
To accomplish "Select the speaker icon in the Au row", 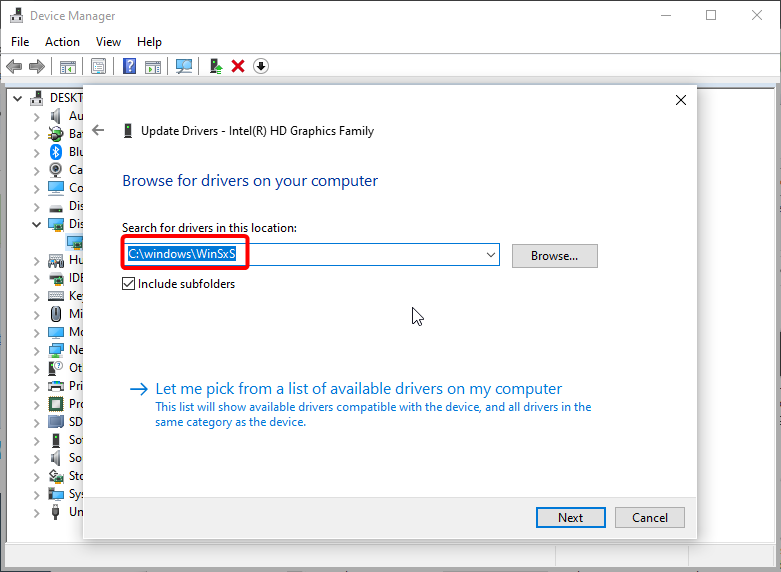I will pos(56,116).
